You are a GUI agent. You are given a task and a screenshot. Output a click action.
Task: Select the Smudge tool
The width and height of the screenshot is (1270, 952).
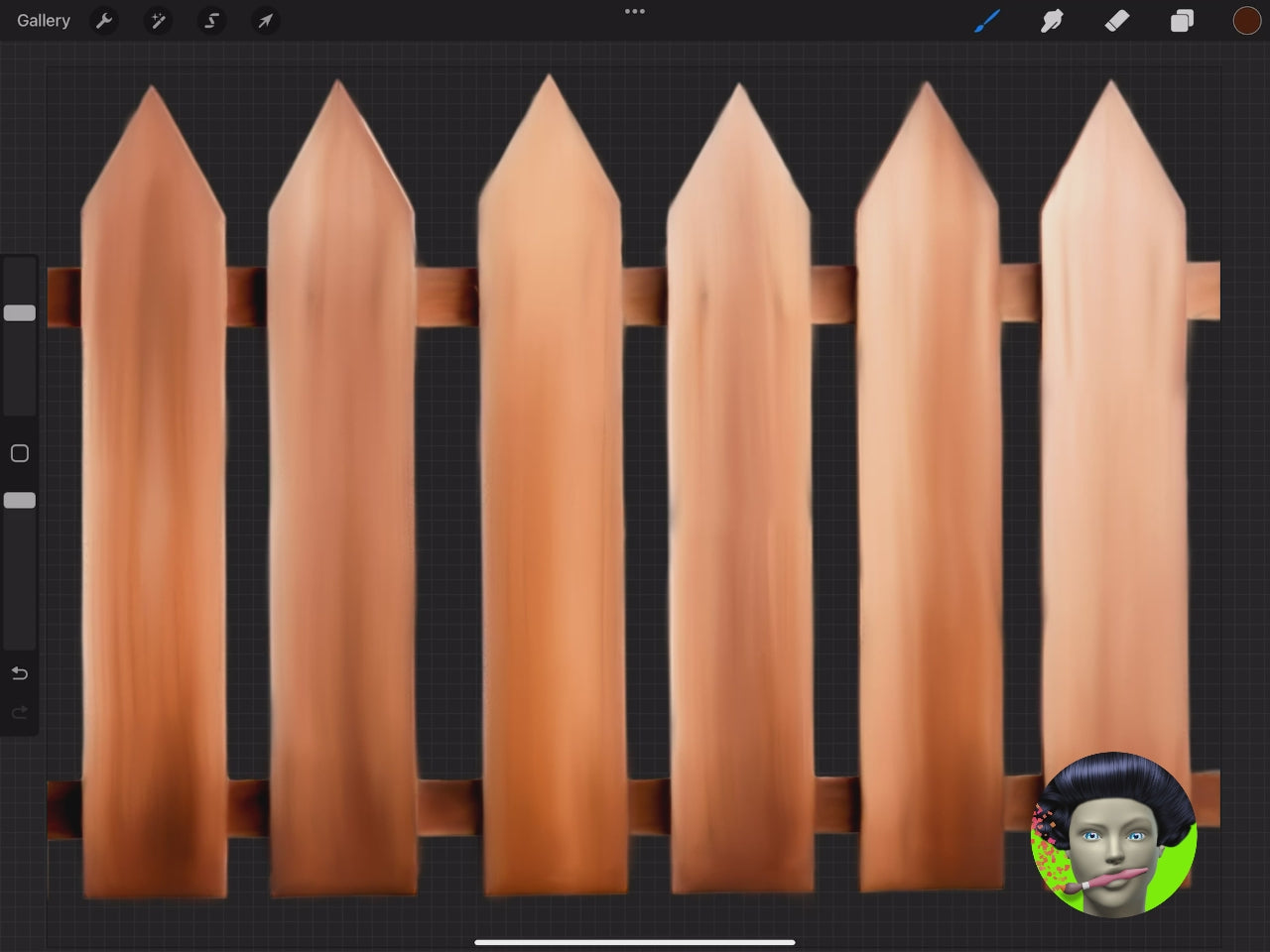(x=1052, y=21)
